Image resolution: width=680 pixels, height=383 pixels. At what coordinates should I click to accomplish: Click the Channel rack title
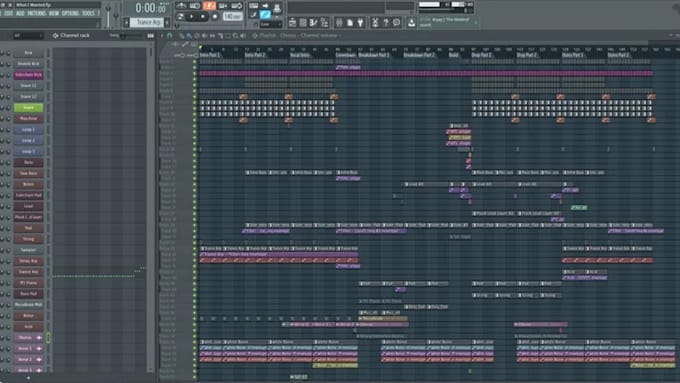tap(75, 36)
